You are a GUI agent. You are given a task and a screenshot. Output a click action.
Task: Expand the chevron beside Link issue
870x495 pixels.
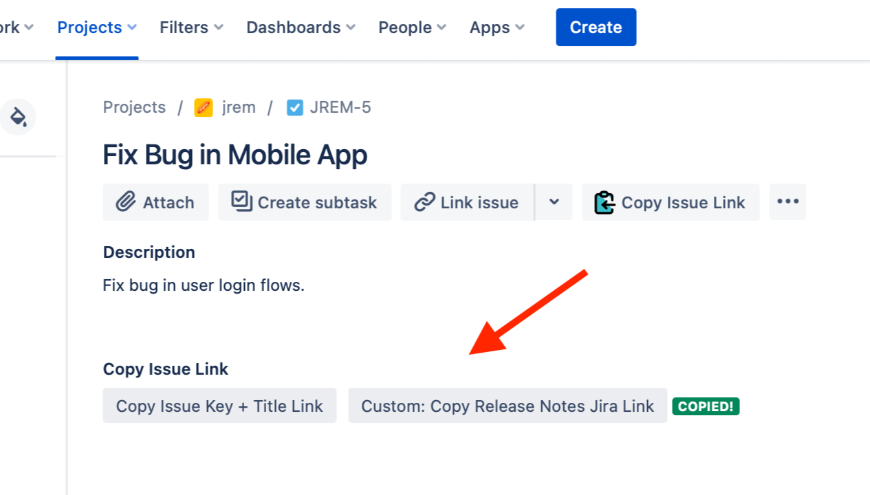[x=554, y=202]
